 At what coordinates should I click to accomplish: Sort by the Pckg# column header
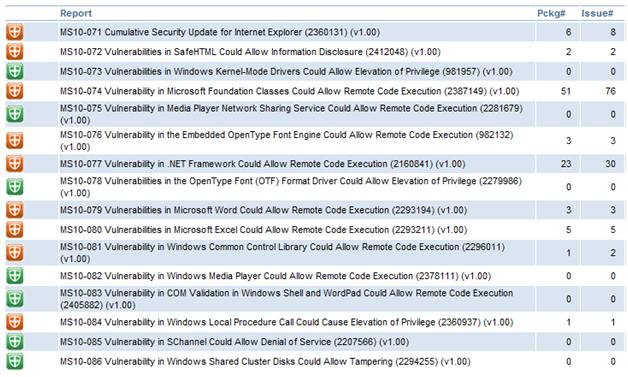coord(551,13)
